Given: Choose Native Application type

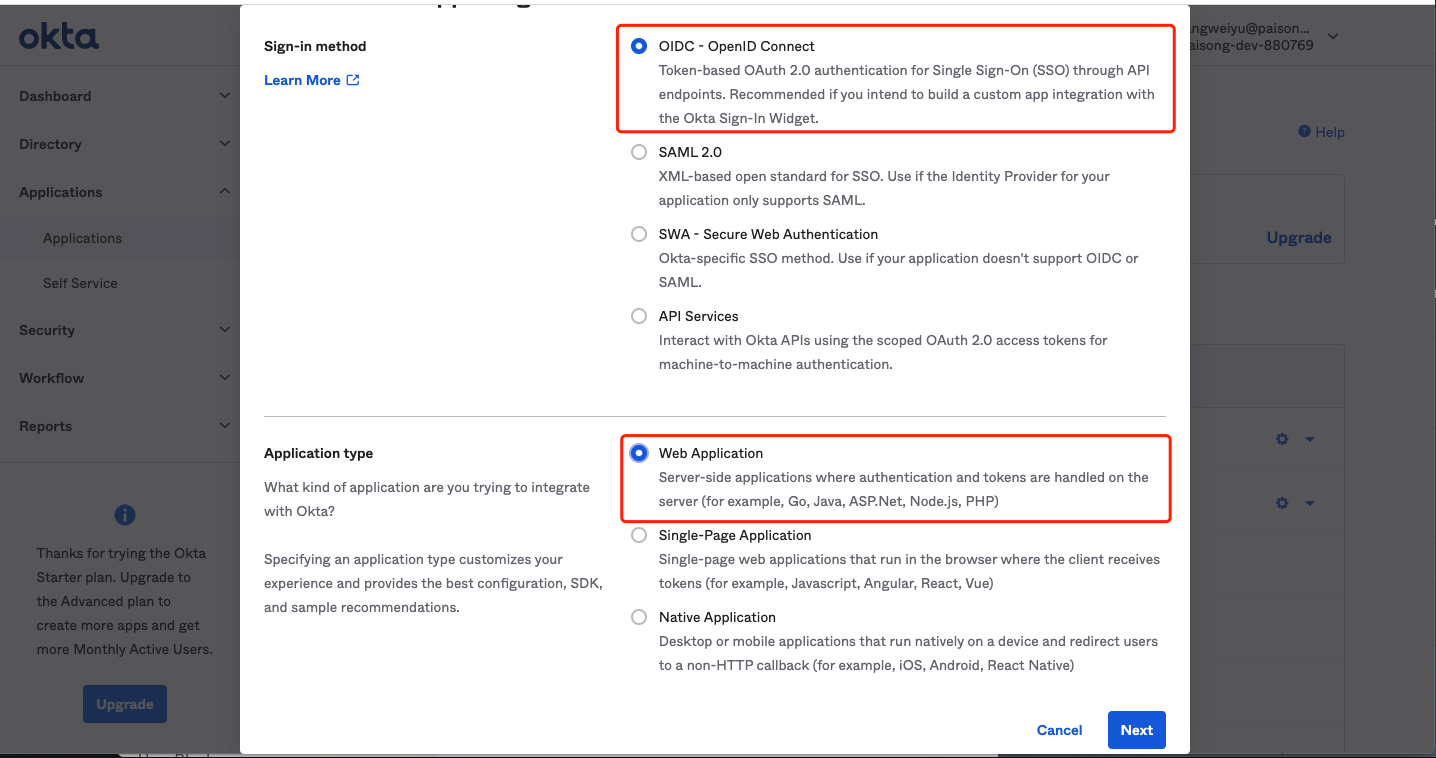Looking at the screenshot, I should 639,617.
